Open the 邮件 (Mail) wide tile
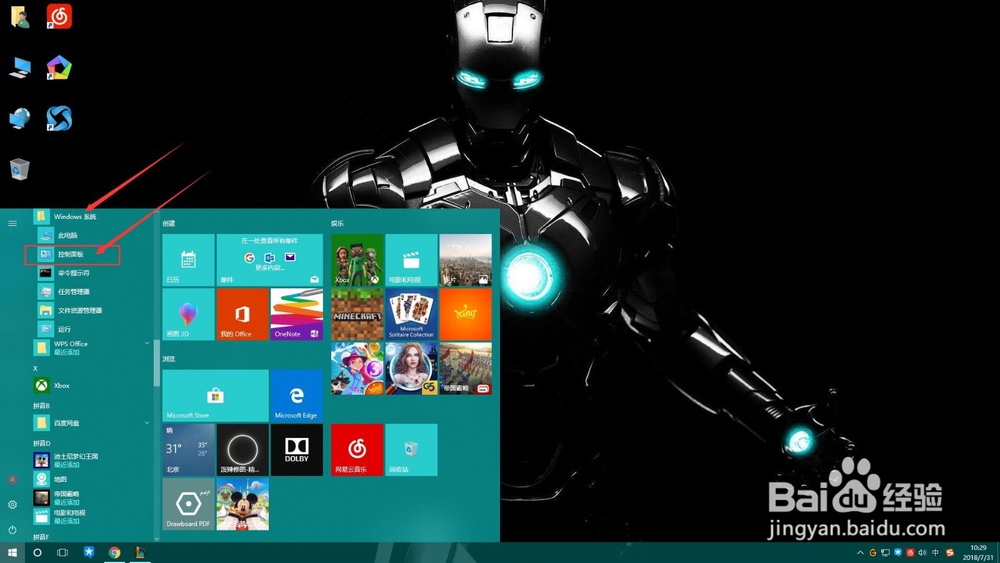Screen dimensions: 1000x563 pos(270,260)
